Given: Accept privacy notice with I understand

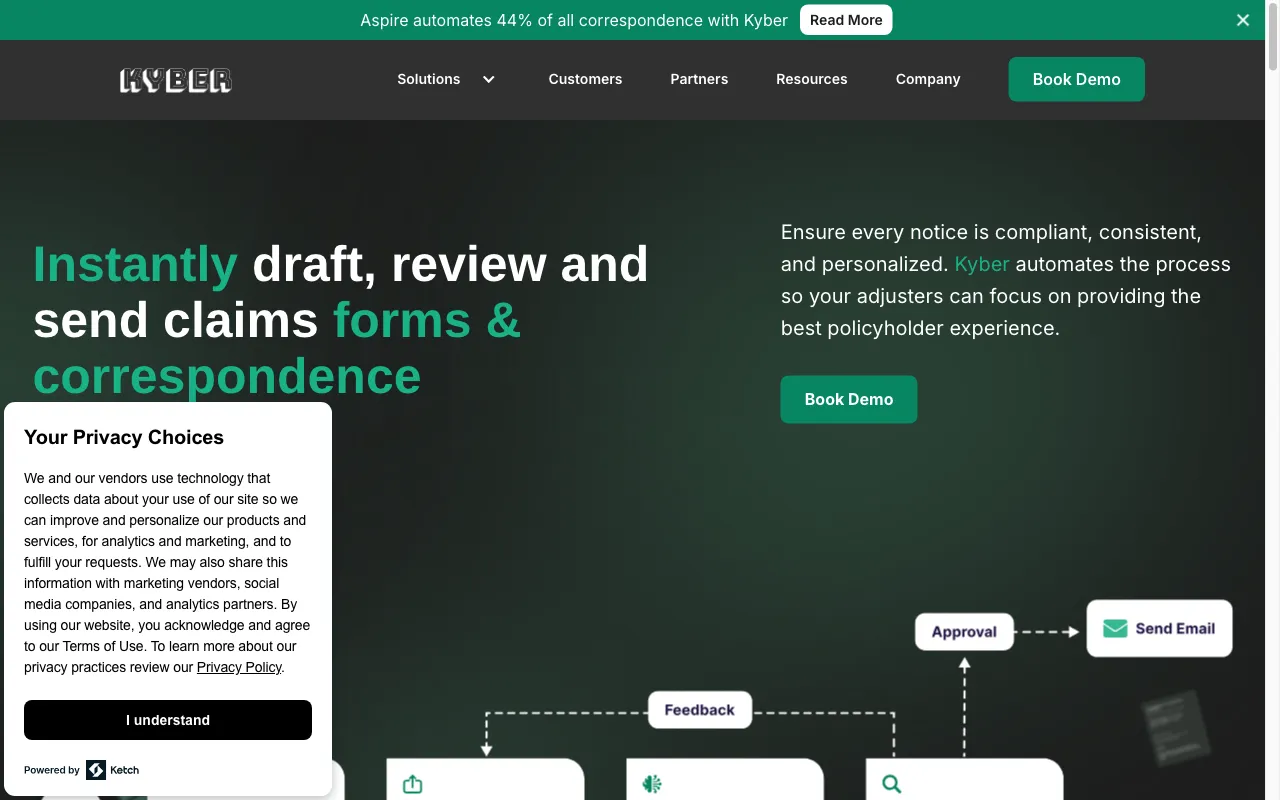Looking at the screenshot, I should pos(168,720).
